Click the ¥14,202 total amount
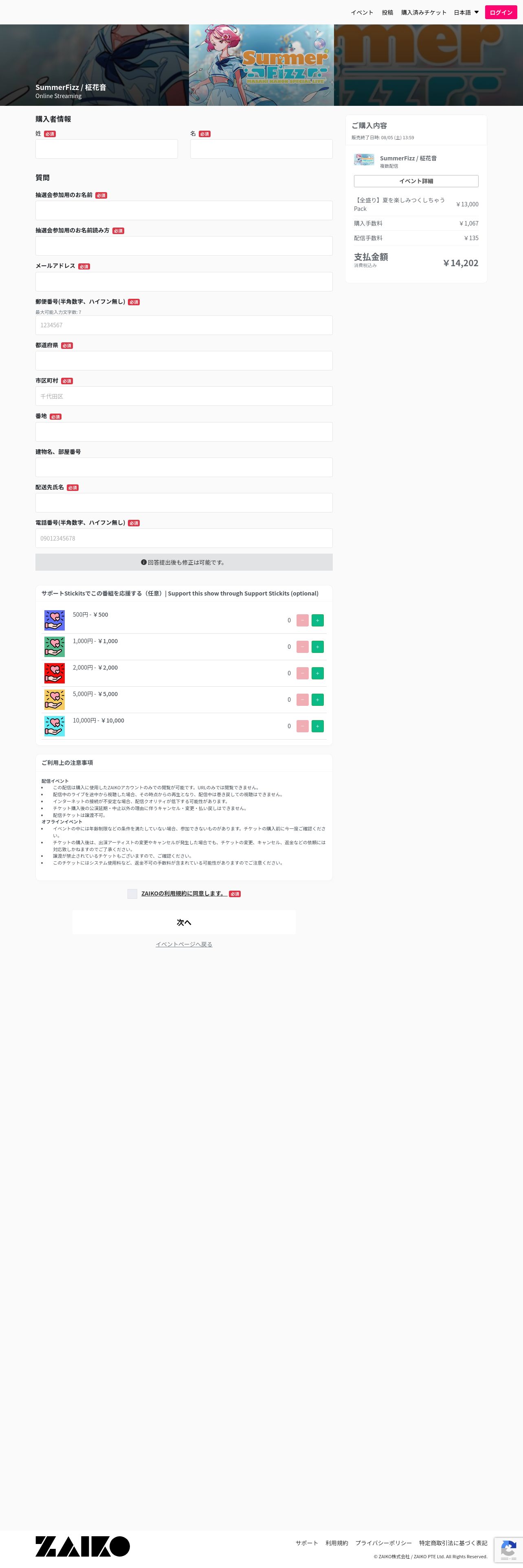 pos(460,263)
